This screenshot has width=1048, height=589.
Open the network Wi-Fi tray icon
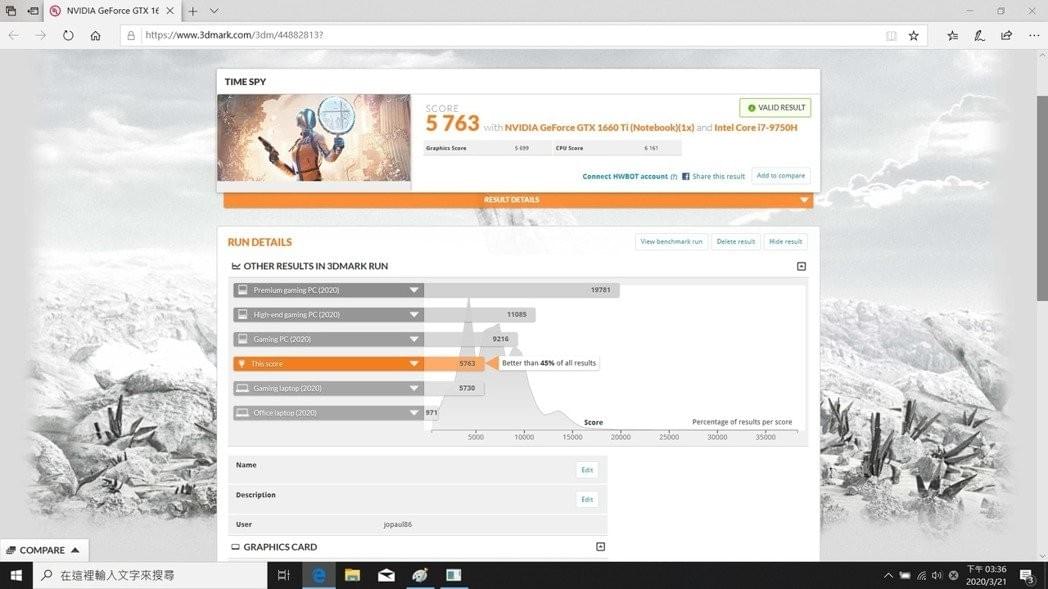[921, 576]
